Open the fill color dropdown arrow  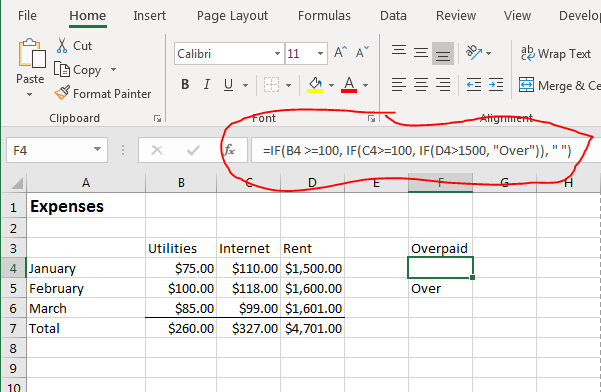pos(332,85)
